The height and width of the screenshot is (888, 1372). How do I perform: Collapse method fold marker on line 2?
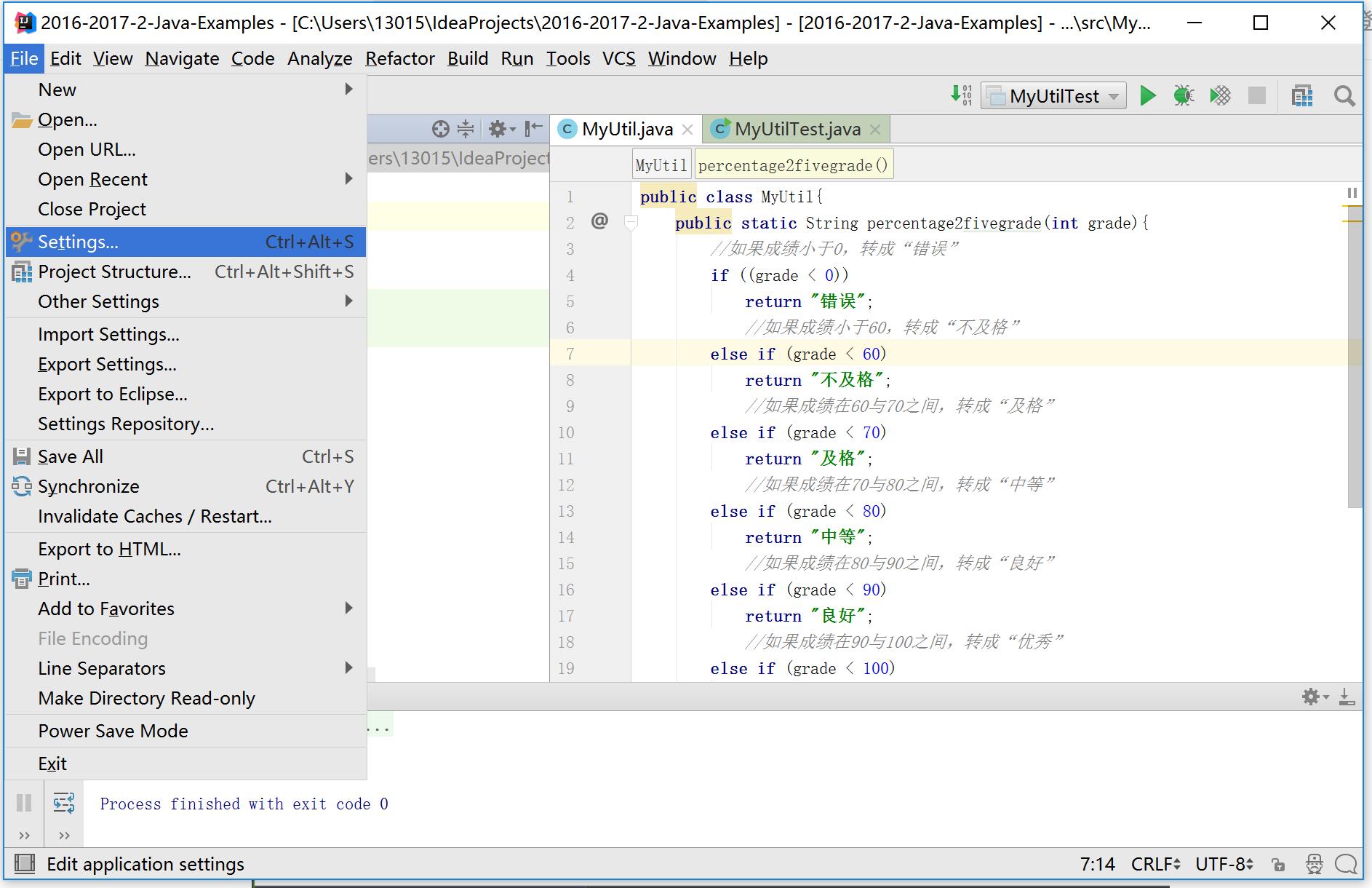(631, 223)
